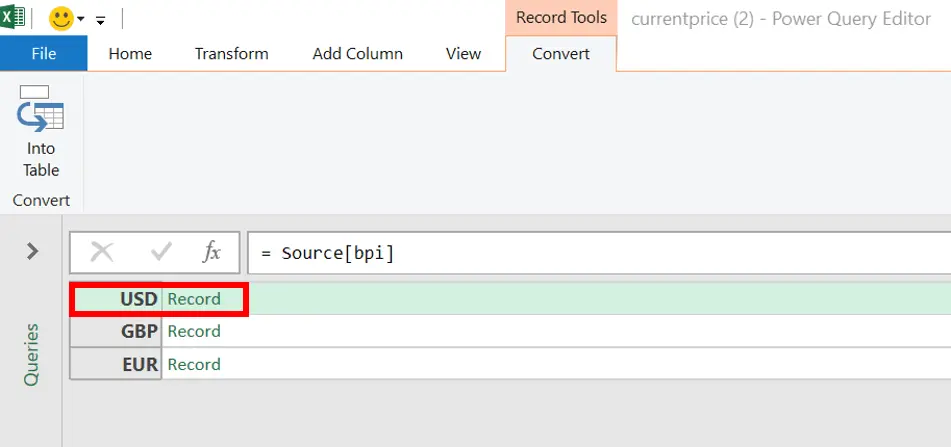Select the GBP row header

pyautogui.click(x=116, y=331)
